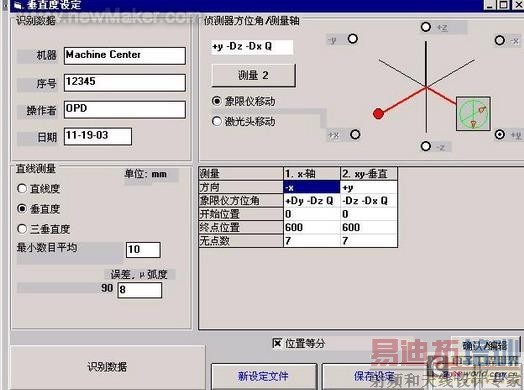Click the 象限仪方位角 row label
This screenshot has width=524, height=390.
241,201
